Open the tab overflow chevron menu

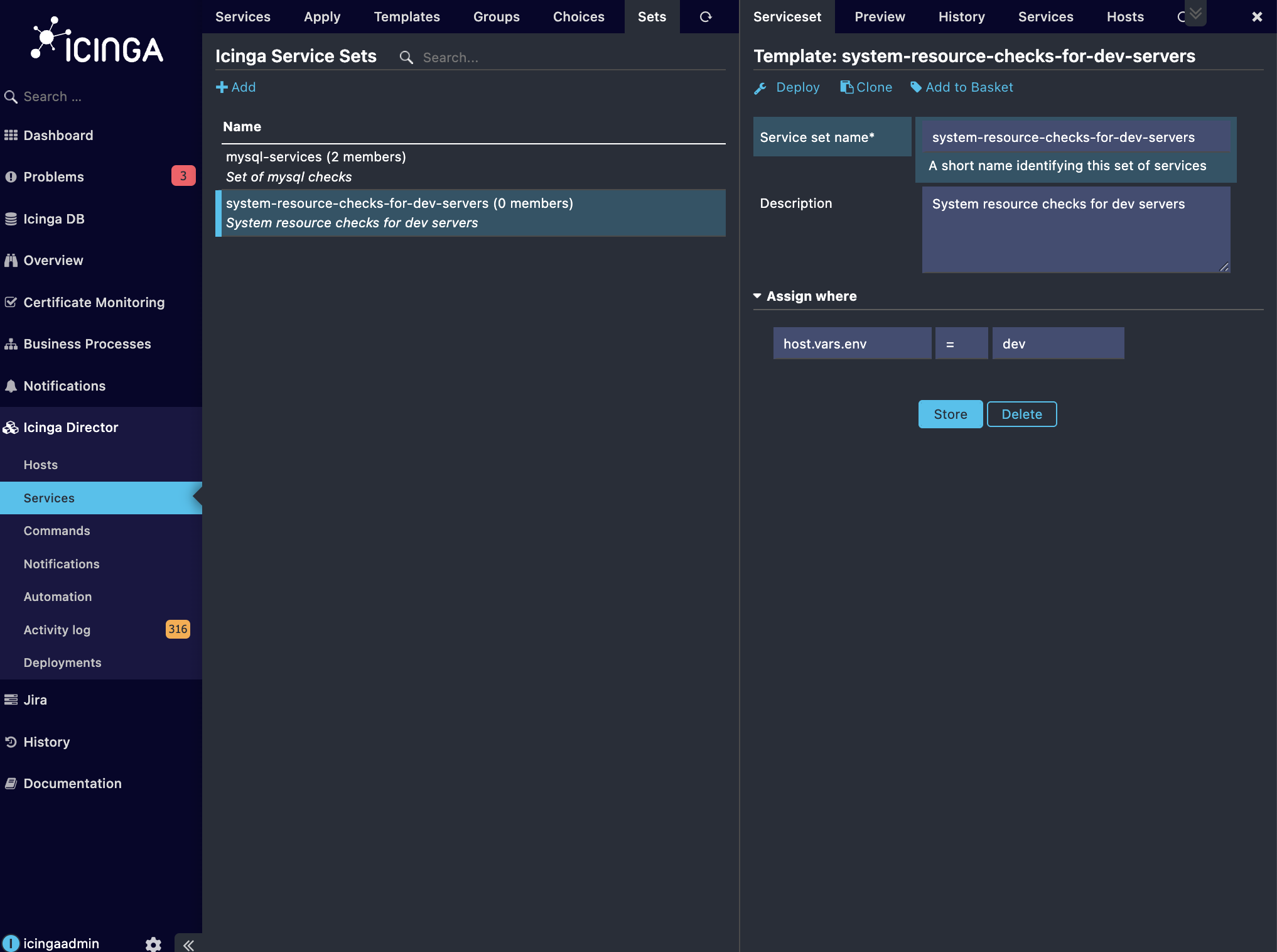pos(1195,13)
